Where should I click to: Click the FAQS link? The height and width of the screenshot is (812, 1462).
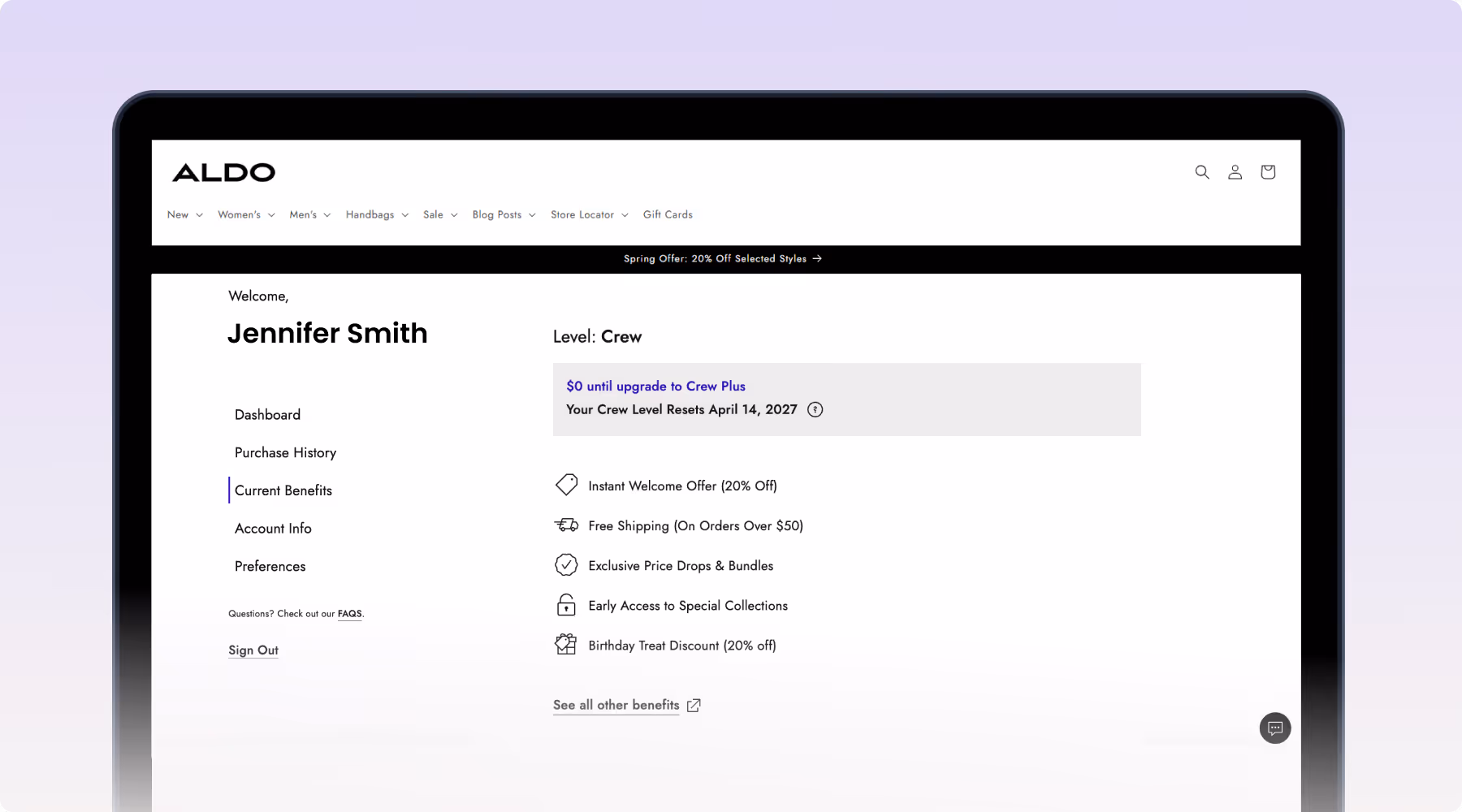point(350,614)
